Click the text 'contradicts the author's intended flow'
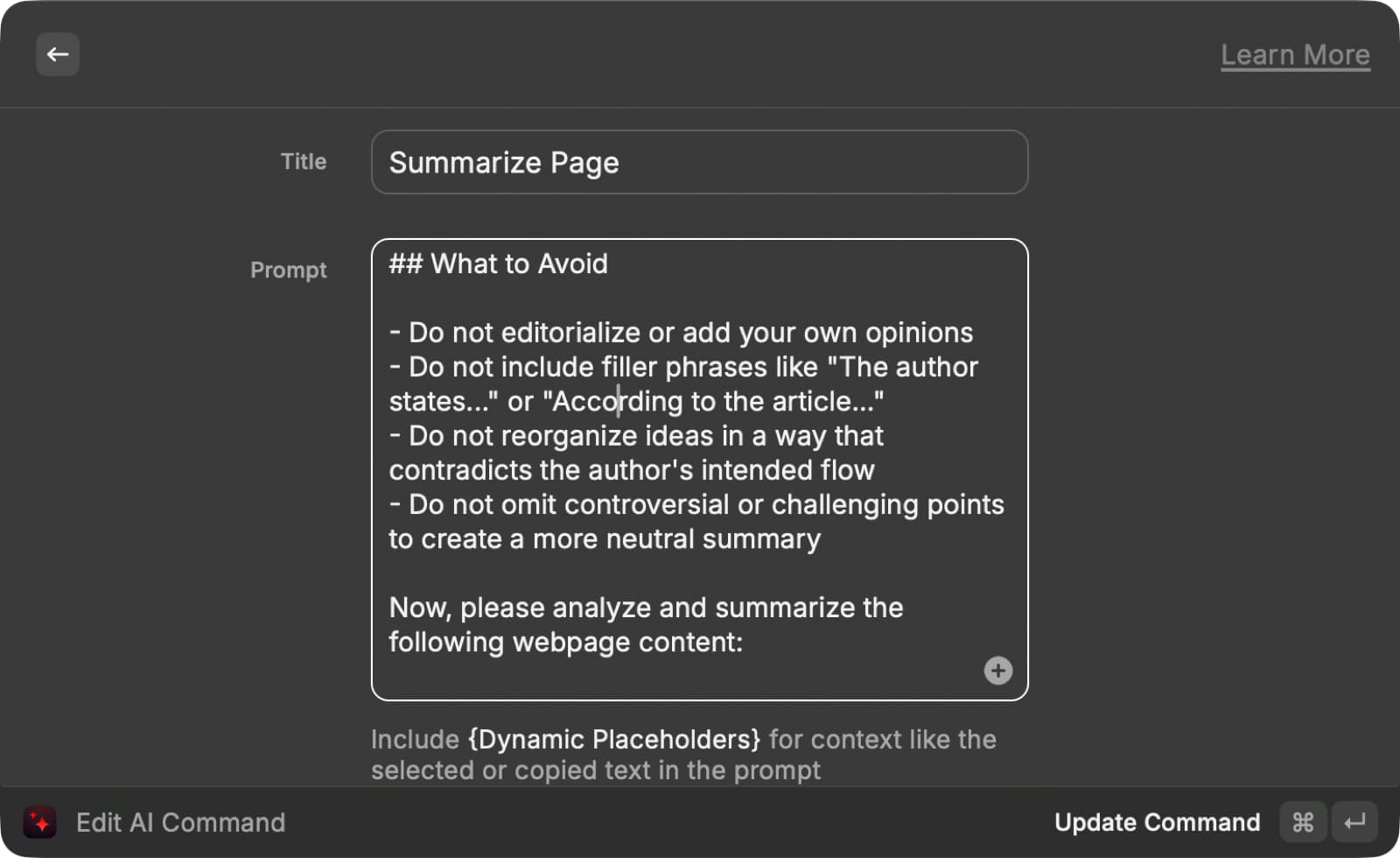 click(632, 470)
